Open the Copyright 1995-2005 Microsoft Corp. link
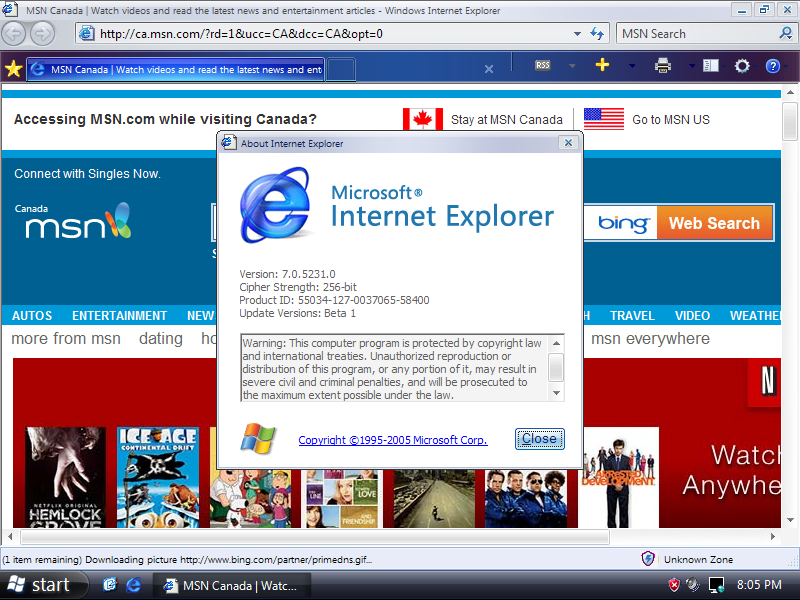Screen dimensions: 800x600 pyautogui.click(x=393, y=440)
